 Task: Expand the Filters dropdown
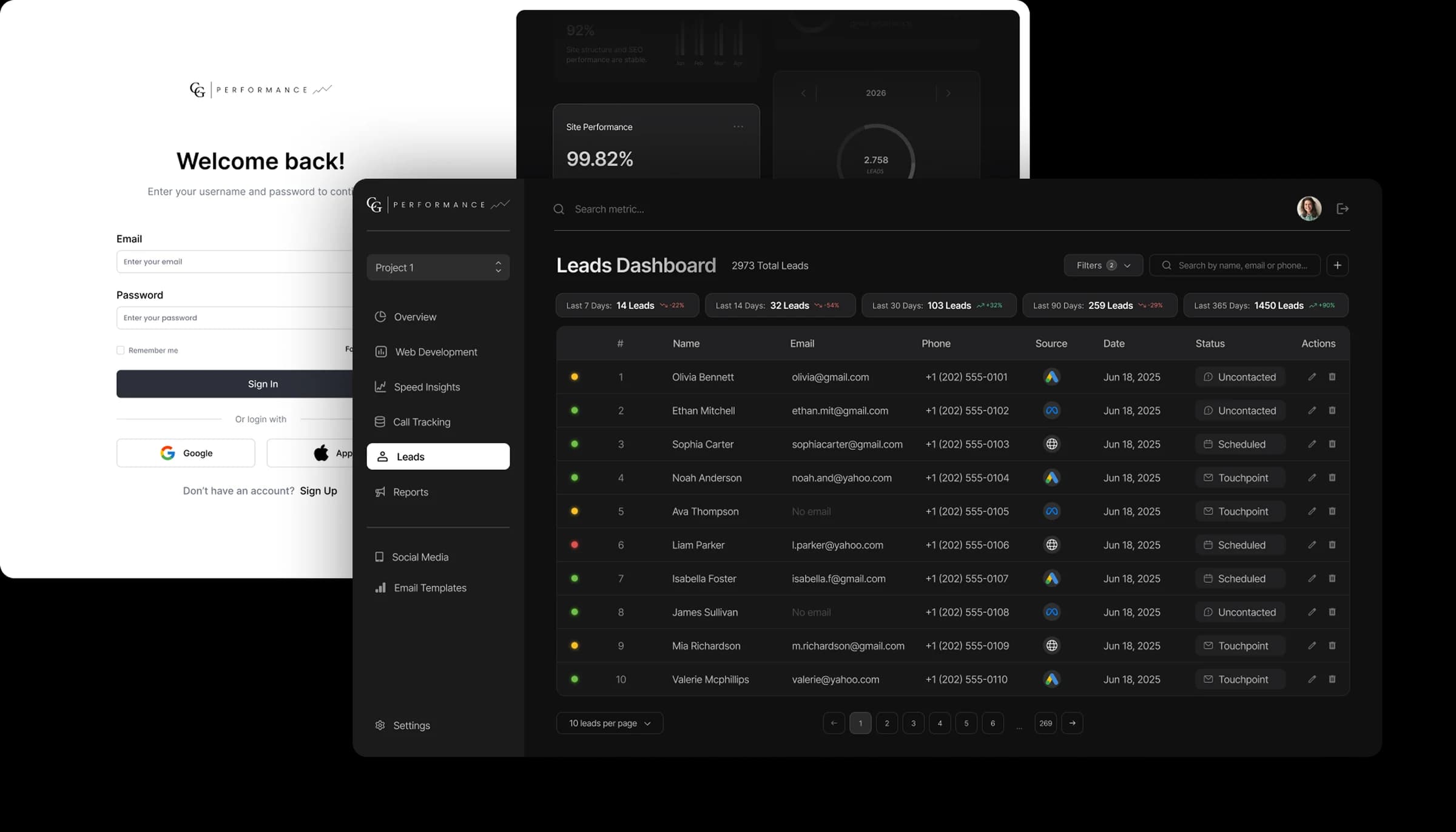click(1103, 265)
